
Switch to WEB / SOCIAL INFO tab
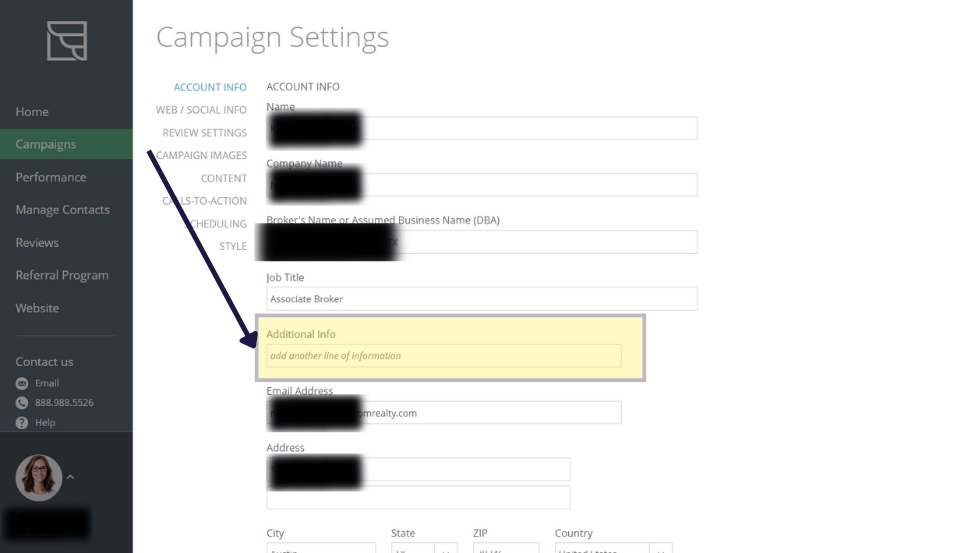point(201,110)
